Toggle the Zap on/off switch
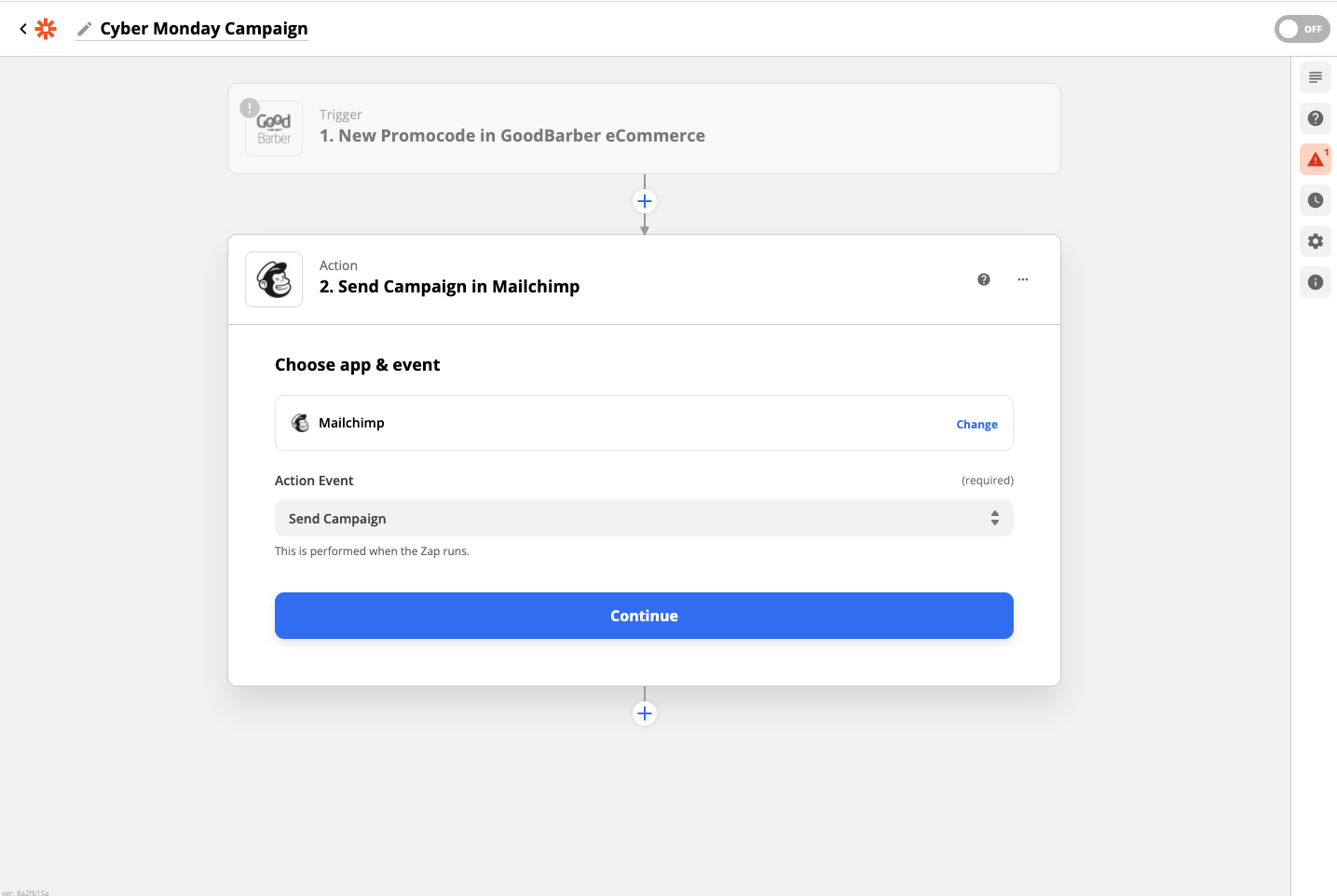Image resolution: width=1337 pixels, height=896 pixels. point(1301,29)
